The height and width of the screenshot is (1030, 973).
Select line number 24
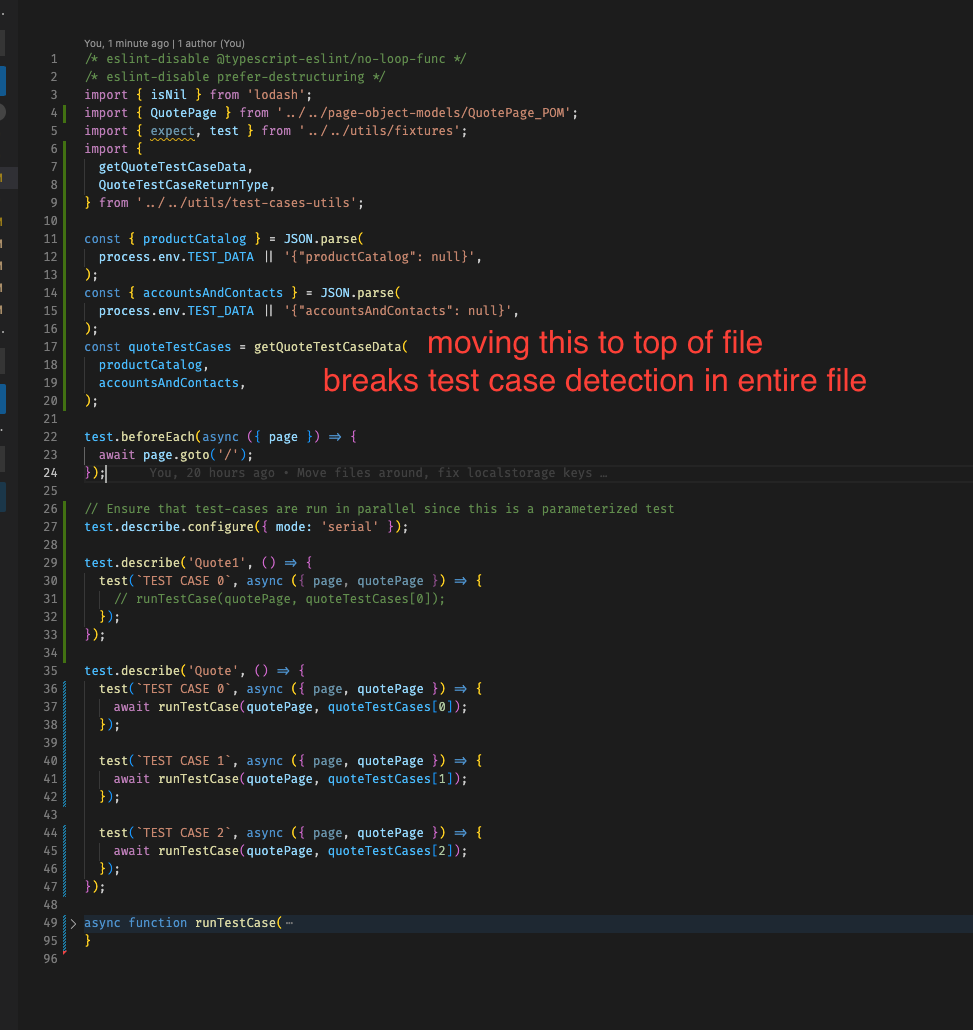[50, 472]
